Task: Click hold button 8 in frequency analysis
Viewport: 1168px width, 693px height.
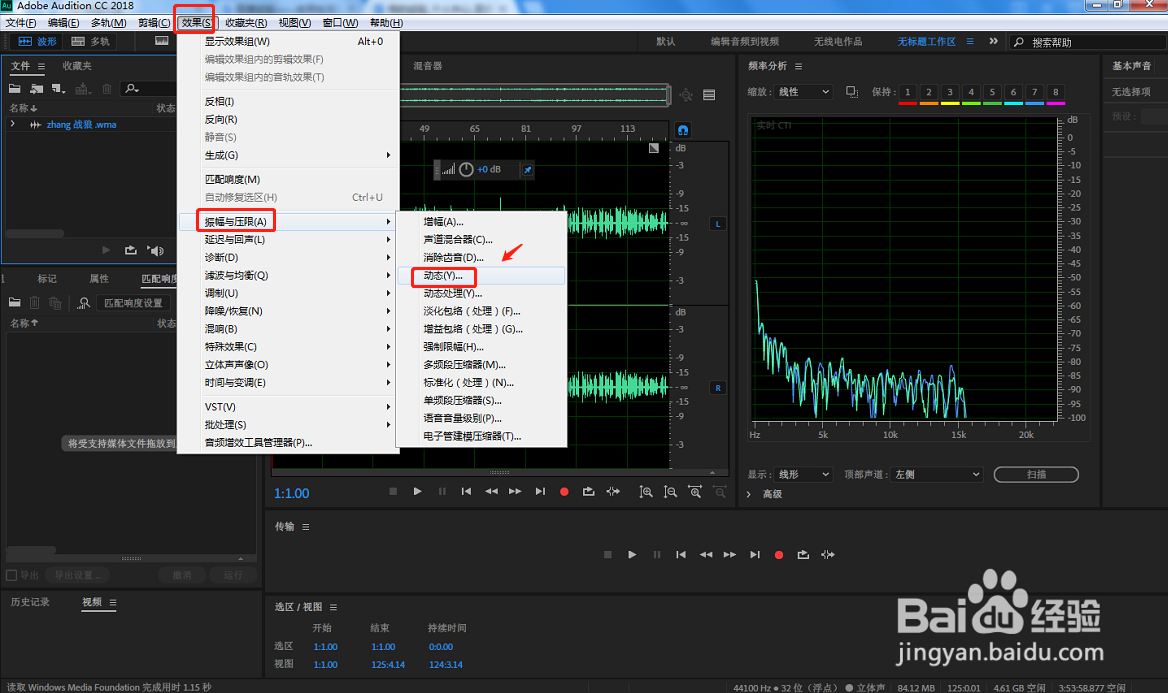Action: [1056, 92]
